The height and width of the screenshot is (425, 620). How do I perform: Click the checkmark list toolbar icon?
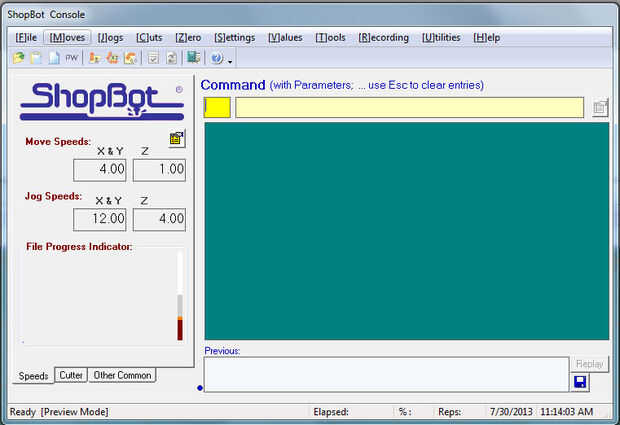(153, 58)
